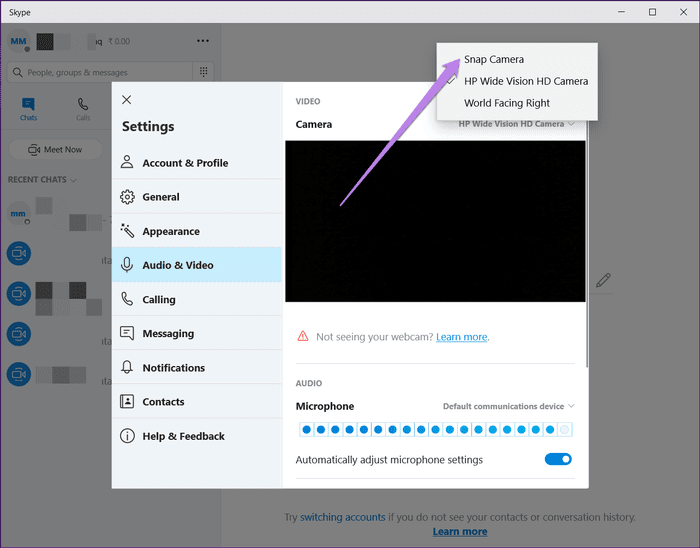Viewport: 700px width, 548px height.
Task: Click the warning icon beside webcam message
Action: pyautogui.click(x=303, y=337)
